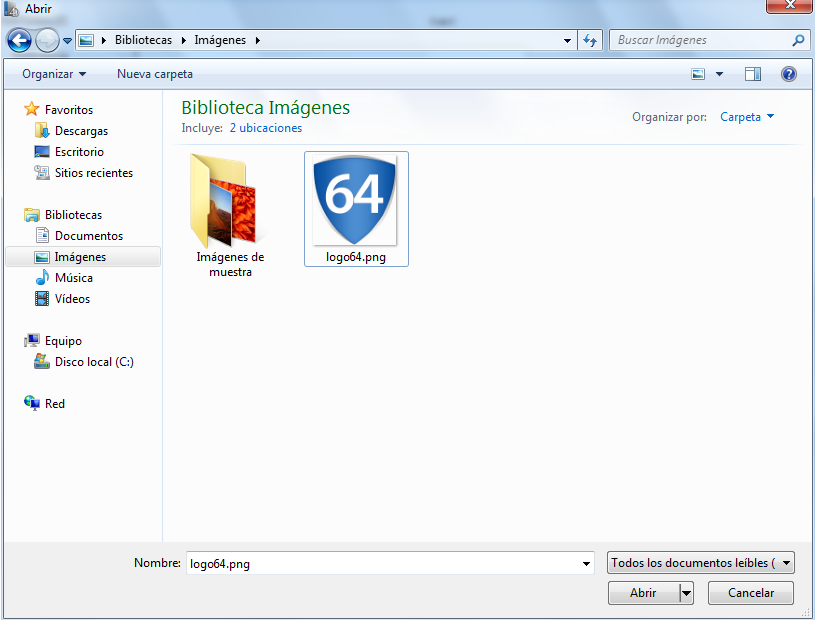Screen dimensions: 815x620
Task: Open file type filter dropdown
Action: (x=700, y=563)
